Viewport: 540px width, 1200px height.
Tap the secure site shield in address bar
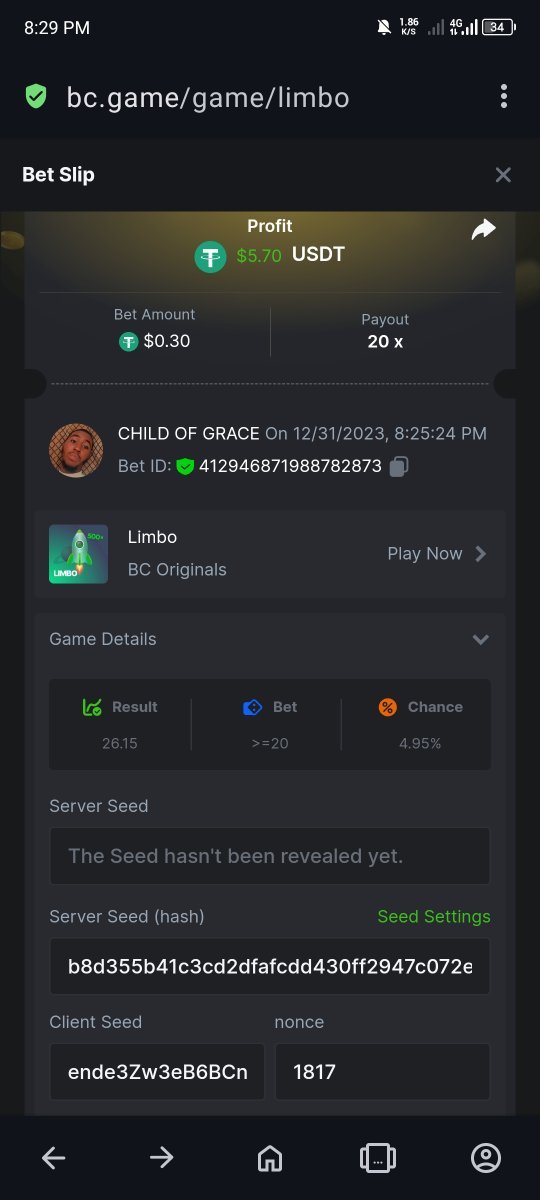tap(36, 97)
